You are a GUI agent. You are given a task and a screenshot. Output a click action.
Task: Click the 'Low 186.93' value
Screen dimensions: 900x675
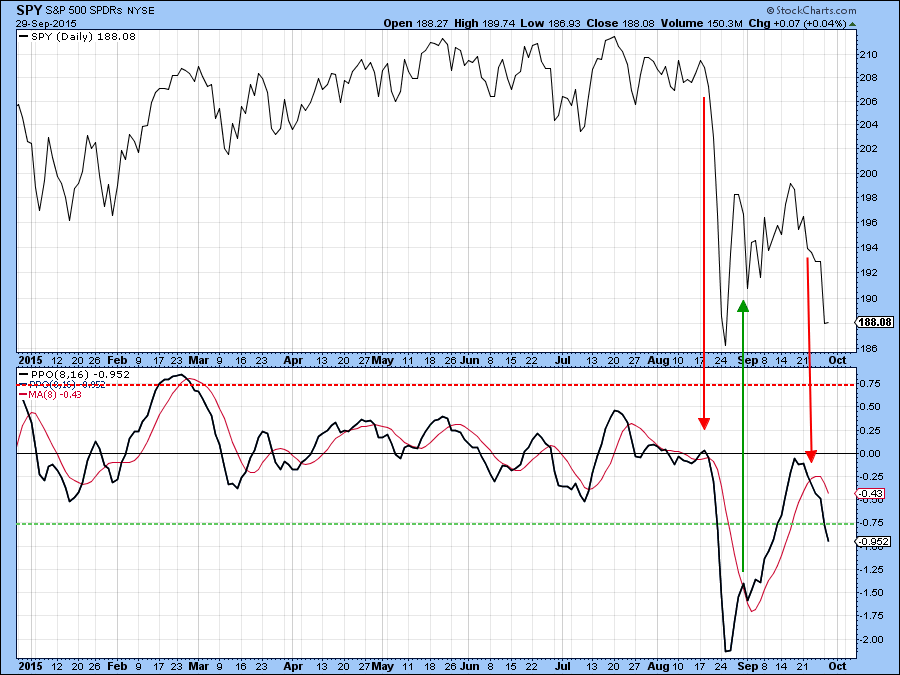pyautogui.click(x=550, y=24)
